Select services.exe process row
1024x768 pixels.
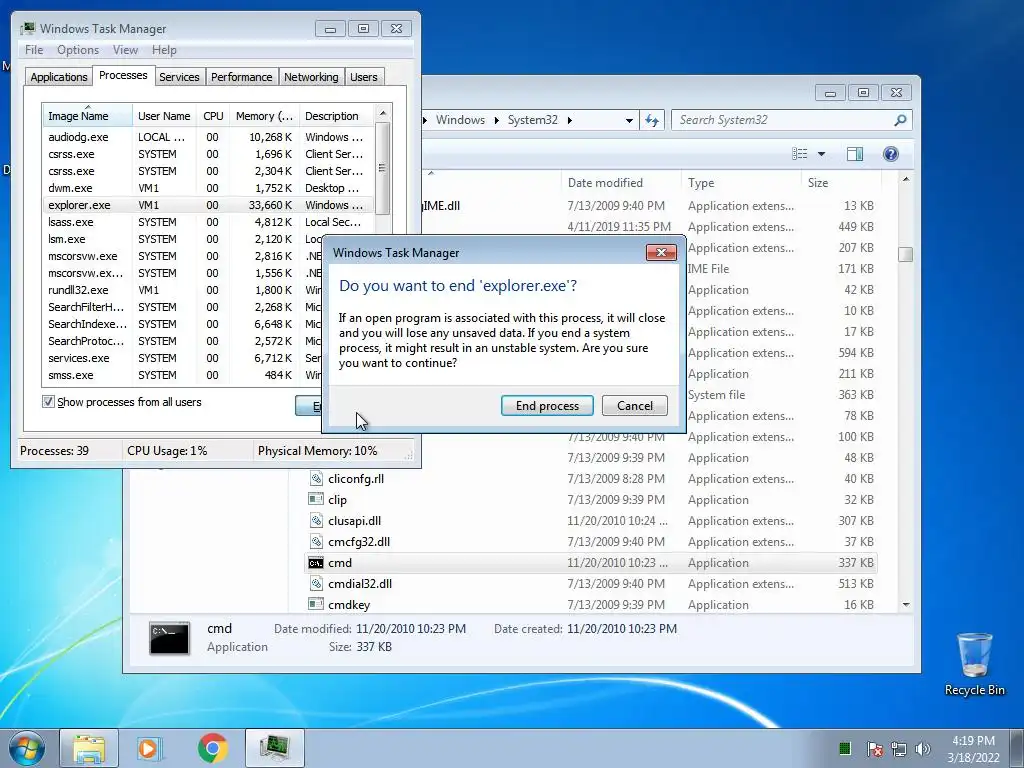pos(183,358)
